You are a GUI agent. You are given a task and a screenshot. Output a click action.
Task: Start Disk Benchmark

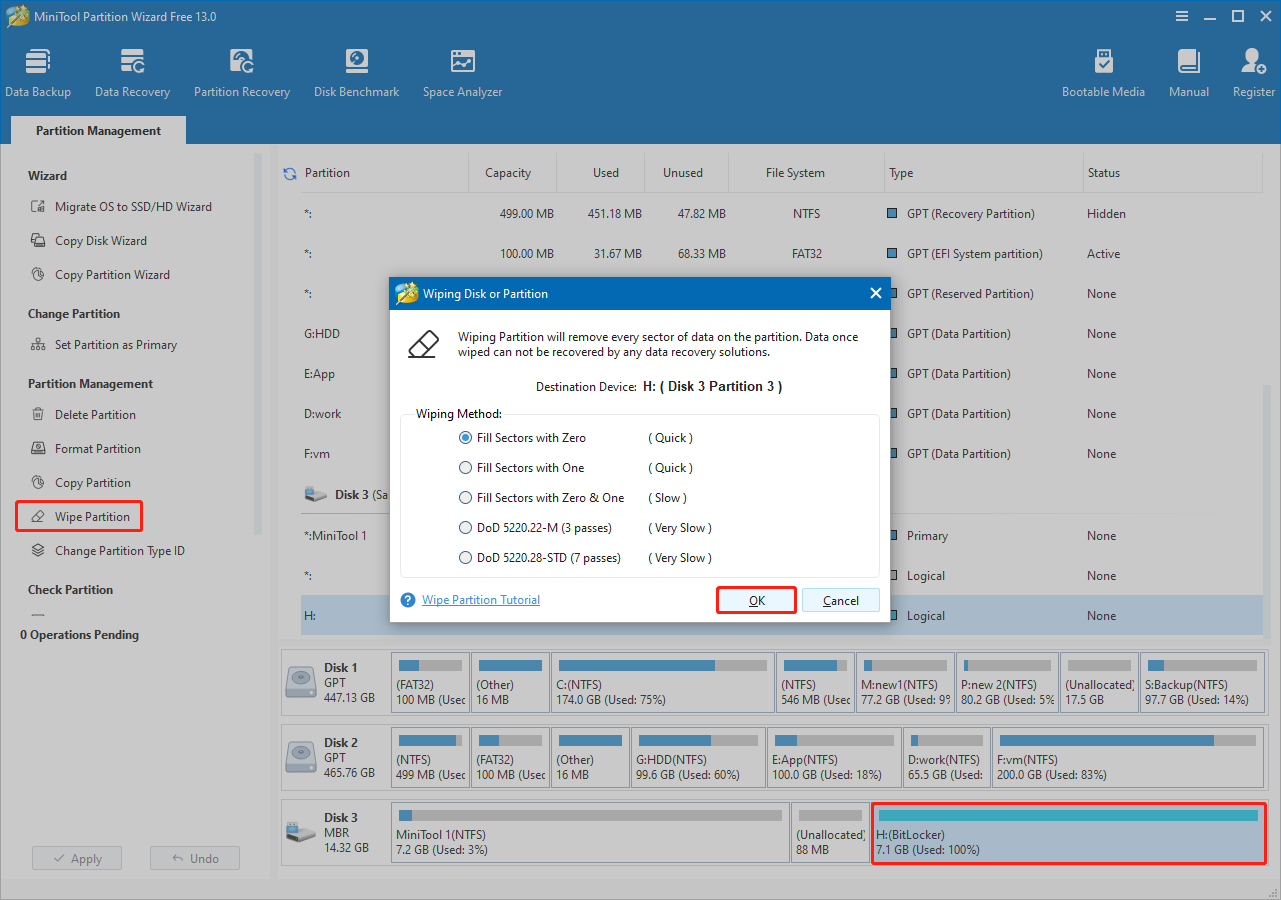[356, 70]
